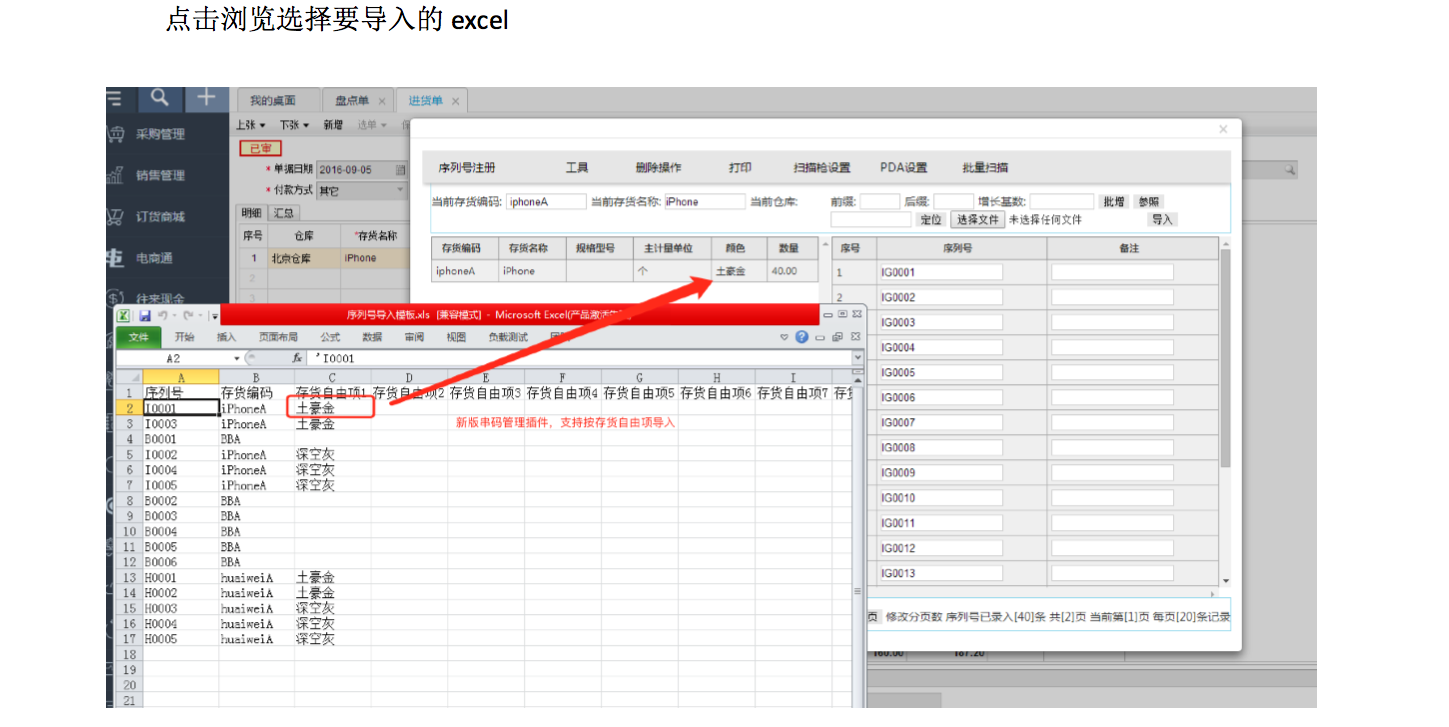
Task: Open the 上张 dropdown arrow
Action: (x=263, y=126)
